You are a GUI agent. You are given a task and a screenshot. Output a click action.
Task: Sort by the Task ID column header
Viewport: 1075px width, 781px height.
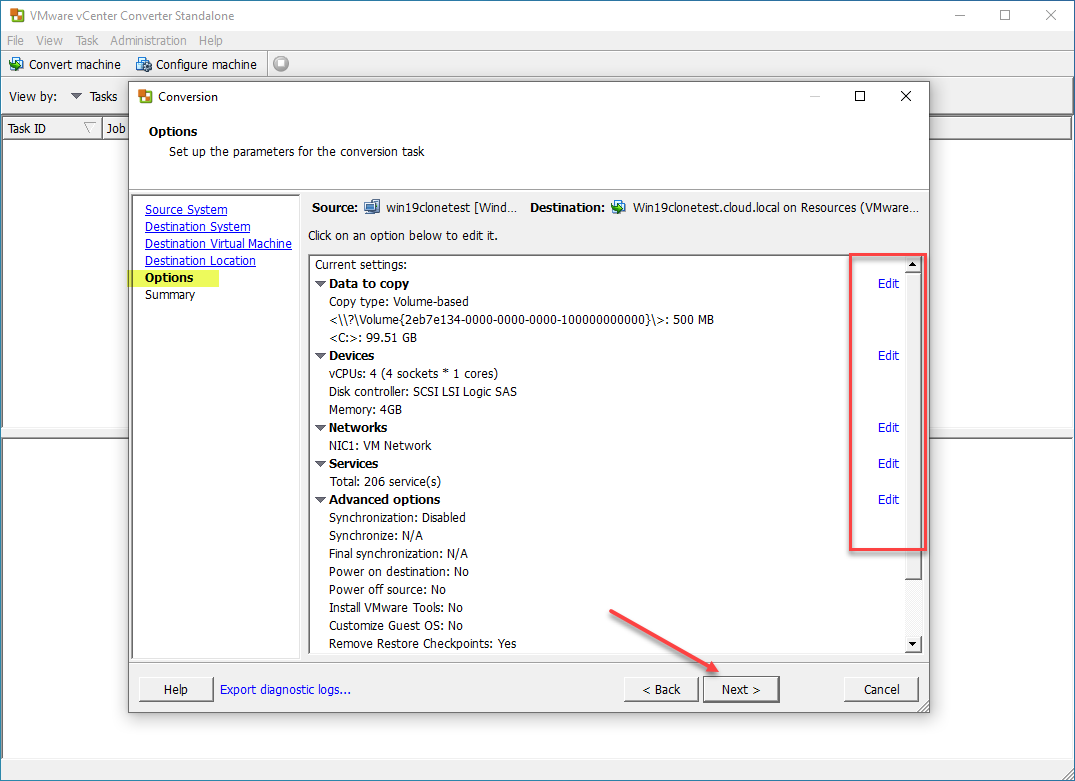pyautogui.click(x=51, y=128)
